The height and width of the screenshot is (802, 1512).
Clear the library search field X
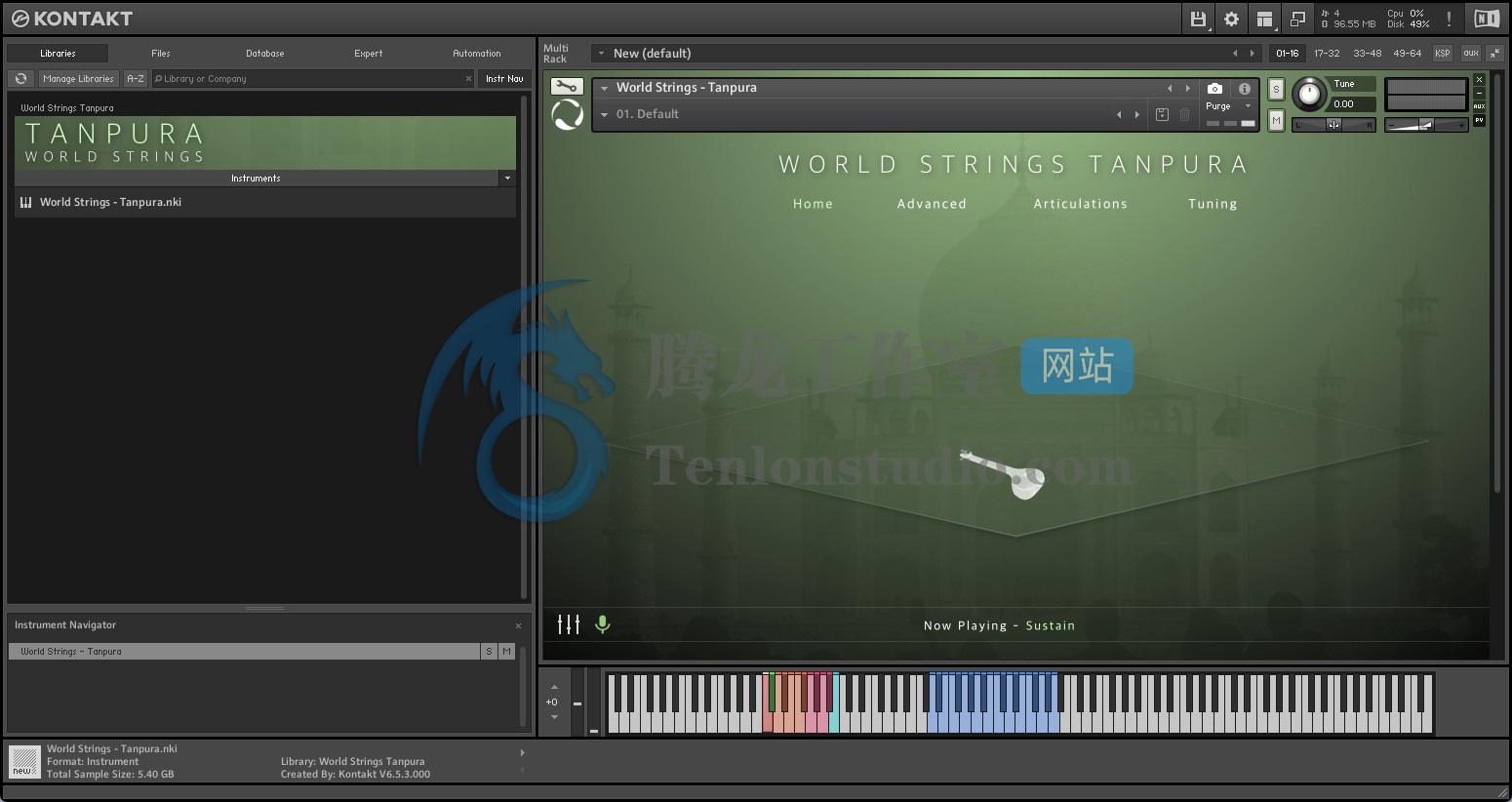pyautogui.click(x=468, y=79)
